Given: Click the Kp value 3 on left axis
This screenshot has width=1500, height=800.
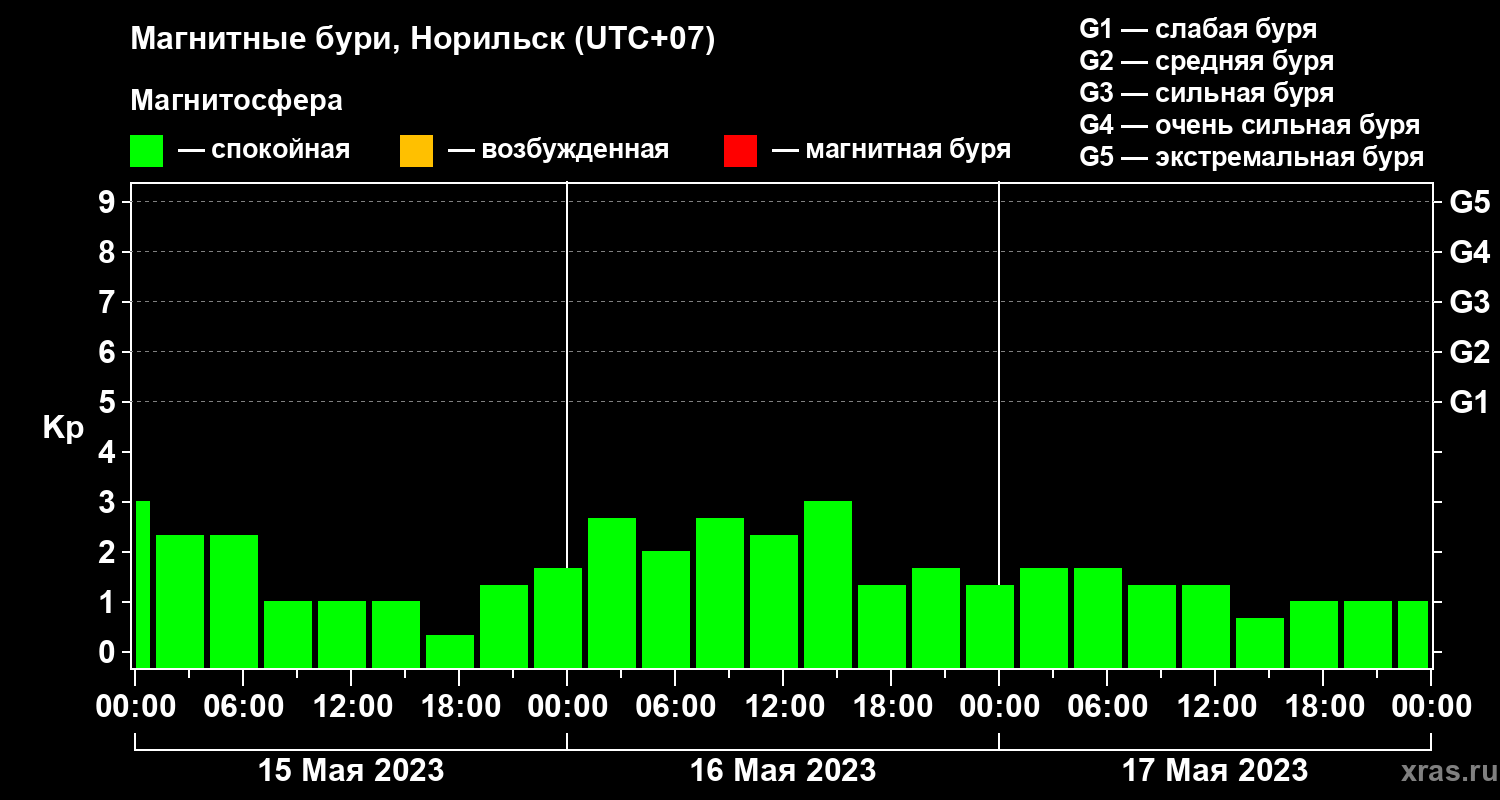Looking at the screenshot, I should point(109,502).
